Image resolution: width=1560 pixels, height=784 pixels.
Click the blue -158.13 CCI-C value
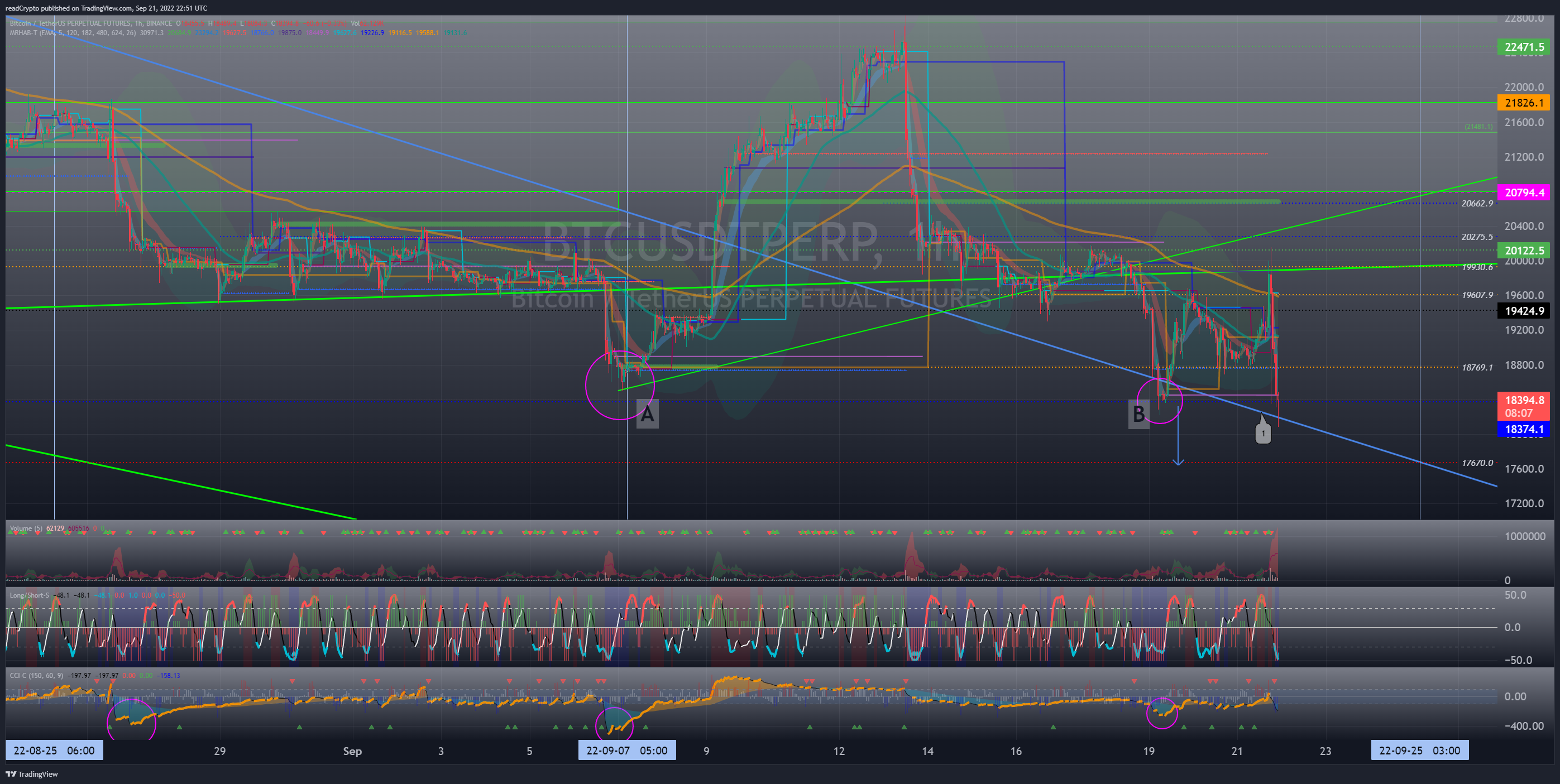point(168,675)
